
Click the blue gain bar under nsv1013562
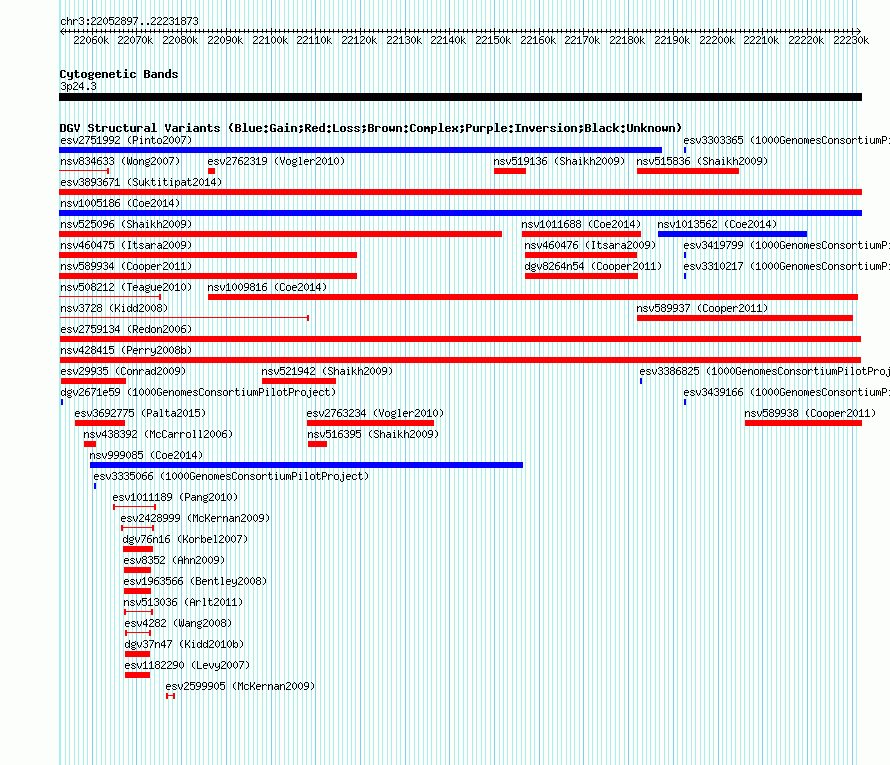point(732,234)
